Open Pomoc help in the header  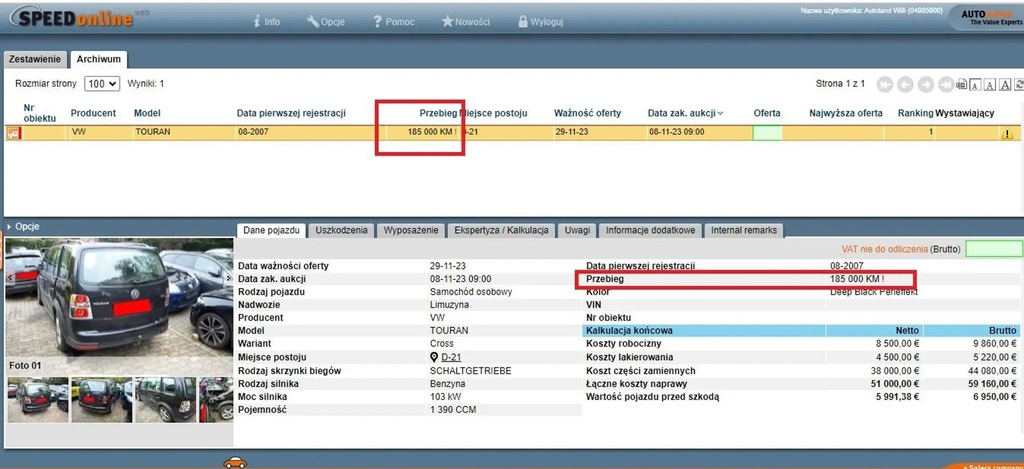tap(394, 22)
